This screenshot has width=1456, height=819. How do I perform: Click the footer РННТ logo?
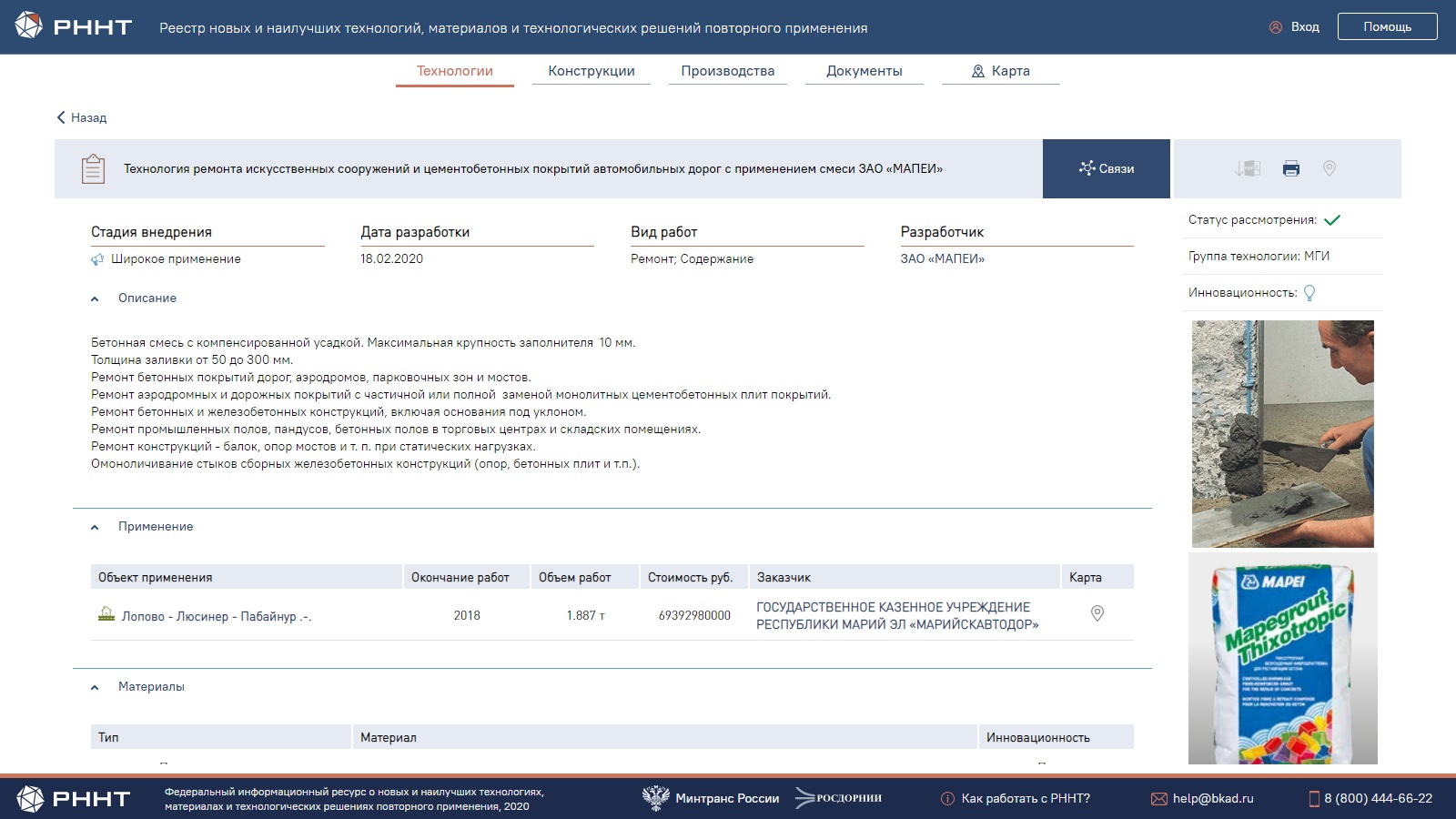[74, 799]
